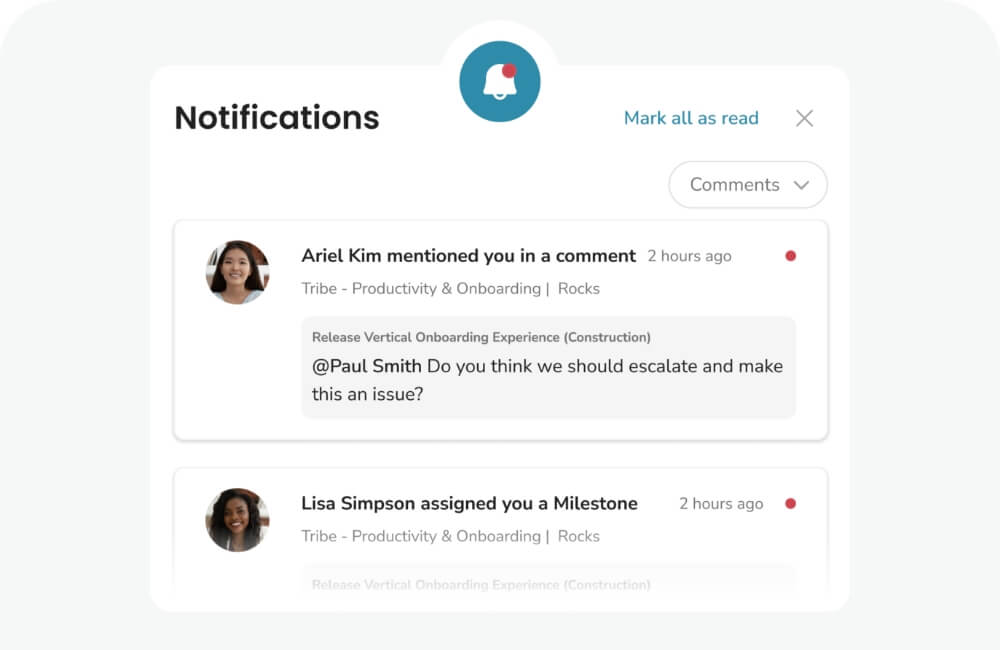Viewport: 1000px width, 650px height.
Task: Open Lisa Simpson's profile avatar
Action: (x=237, y=519)
